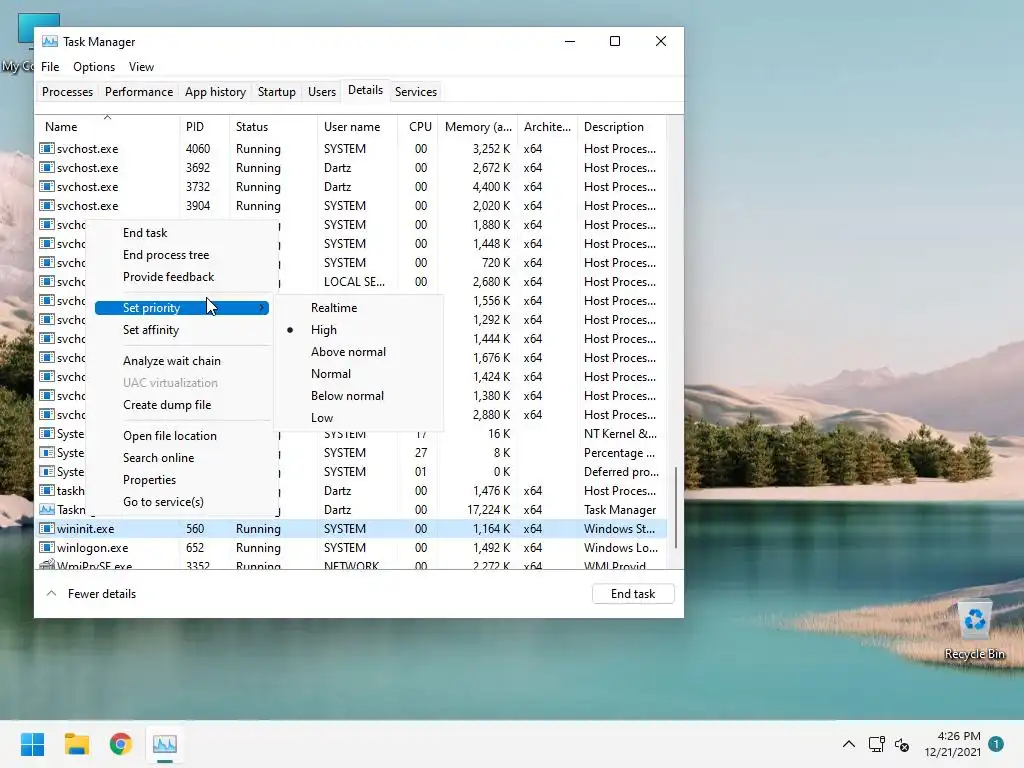Choose Below normal priority
The image size is (1024, 768).
click(x=347, y=396)
